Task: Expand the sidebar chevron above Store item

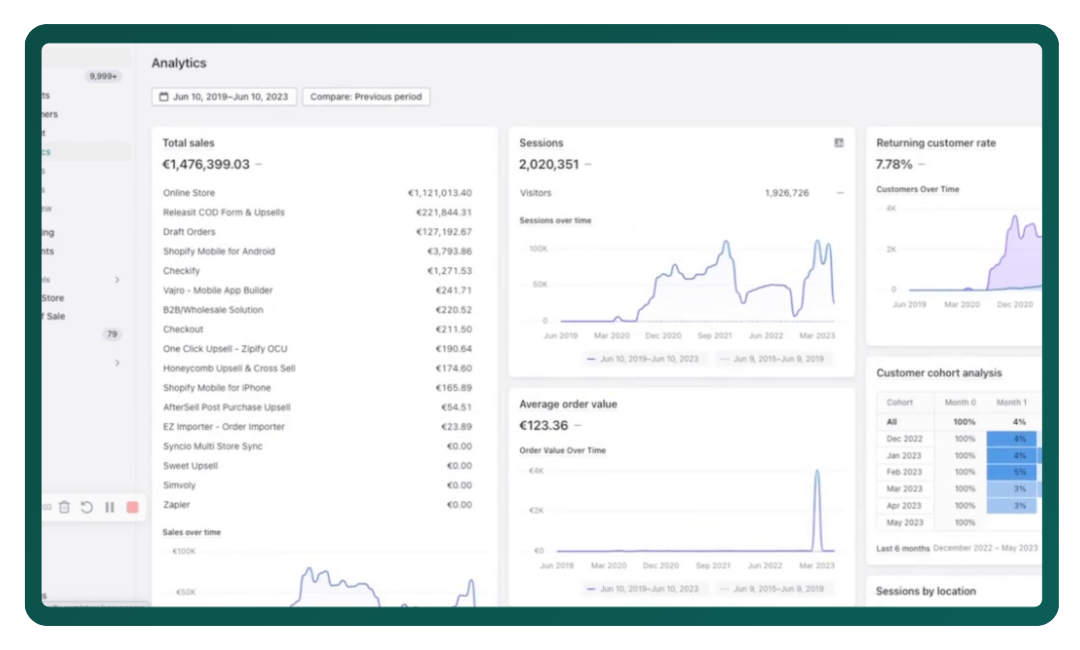Action: click(117, 280)
